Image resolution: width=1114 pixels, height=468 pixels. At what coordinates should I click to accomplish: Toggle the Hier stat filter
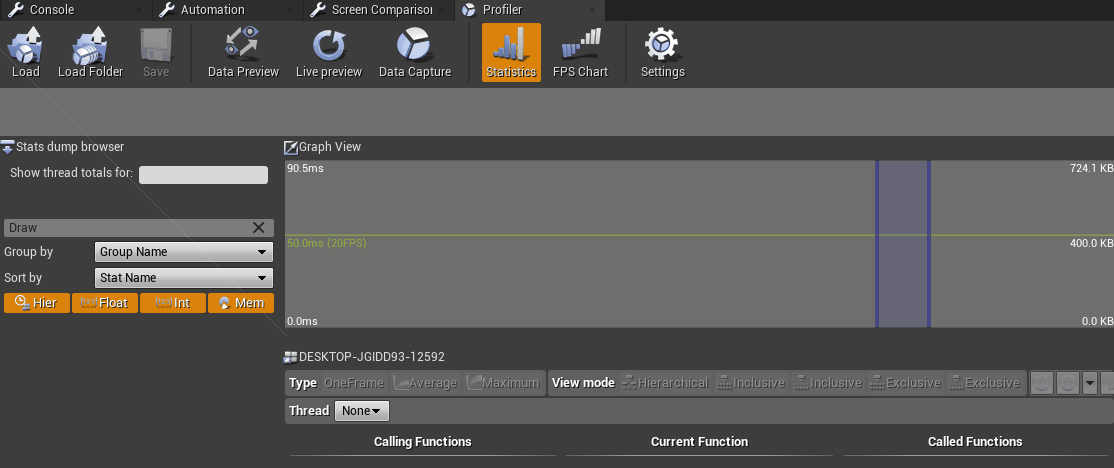37,303
